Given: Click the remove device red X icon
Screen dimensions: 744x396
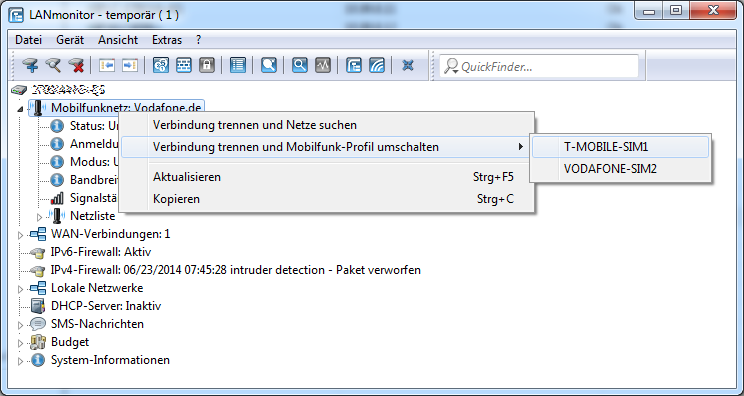Looking at the screenshot, I should pos(76,65).
